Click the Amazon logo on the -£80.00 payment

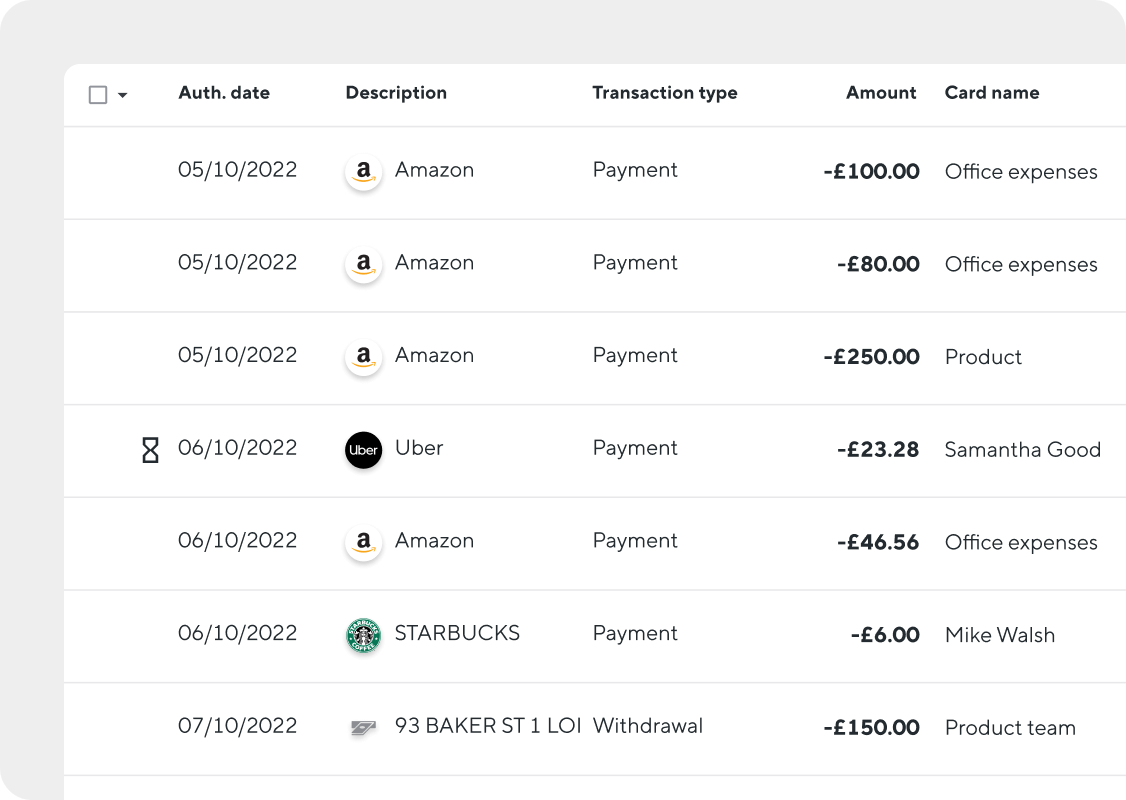click(363, 265)
